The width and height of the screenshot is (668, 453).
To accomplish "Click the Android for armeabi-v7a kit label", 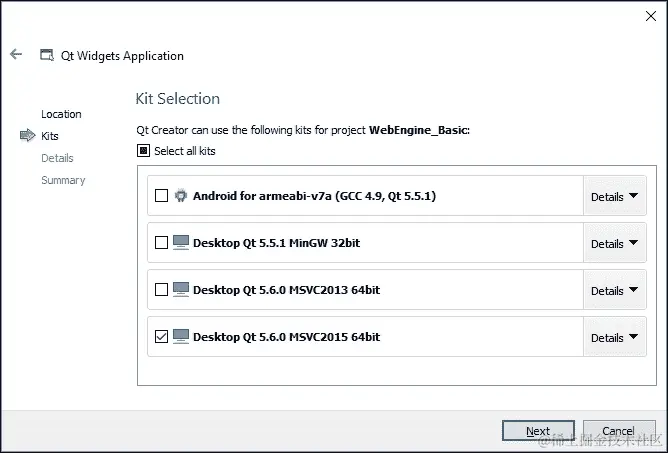I will [x=314, y=196].
